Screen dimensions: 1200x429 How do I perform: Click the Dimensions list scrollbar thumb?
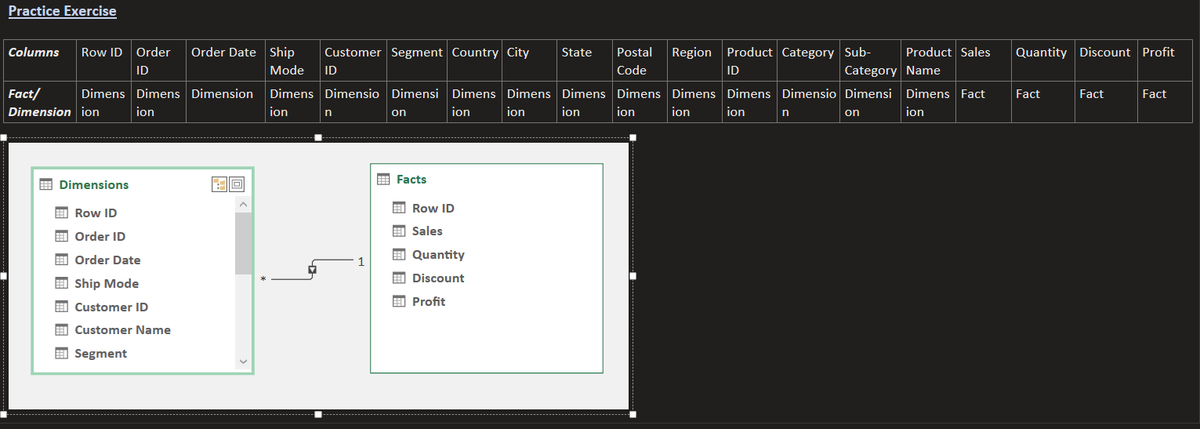(242, 243)
